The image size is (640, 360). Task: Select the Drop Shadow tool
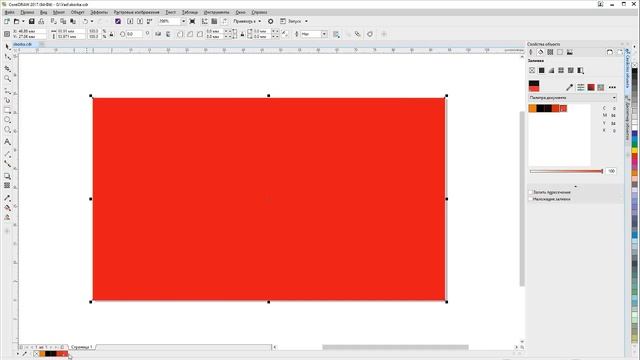tap(7, 176)
